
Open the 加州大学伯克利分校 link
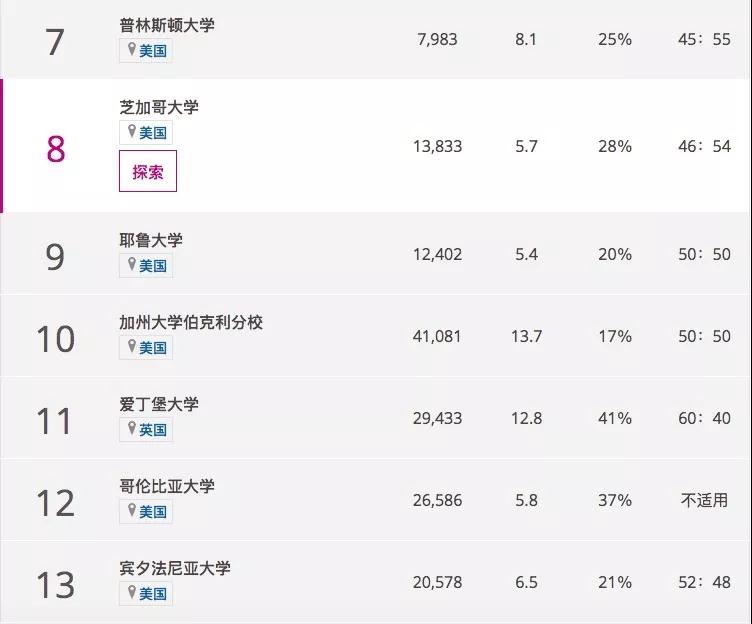click(x=191, y=322)
